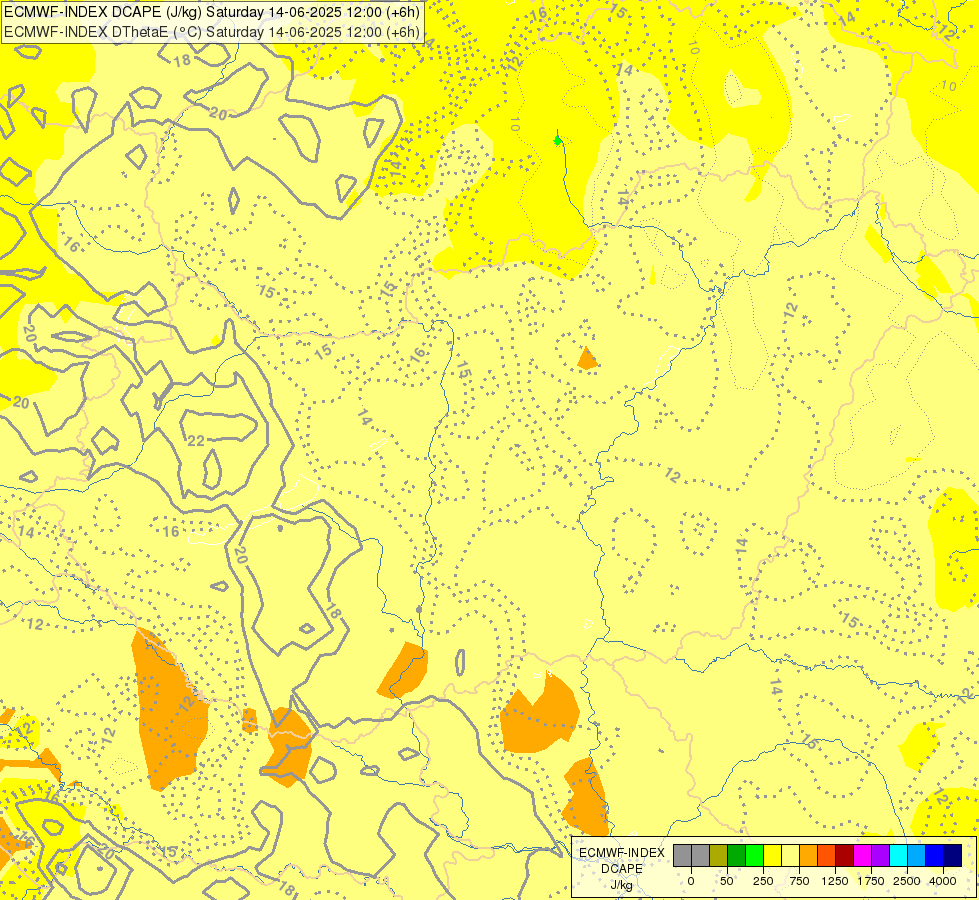This screenshot has height=900, width=979.
Task: Click the legend scale value 1250
Action: [835, 881]
